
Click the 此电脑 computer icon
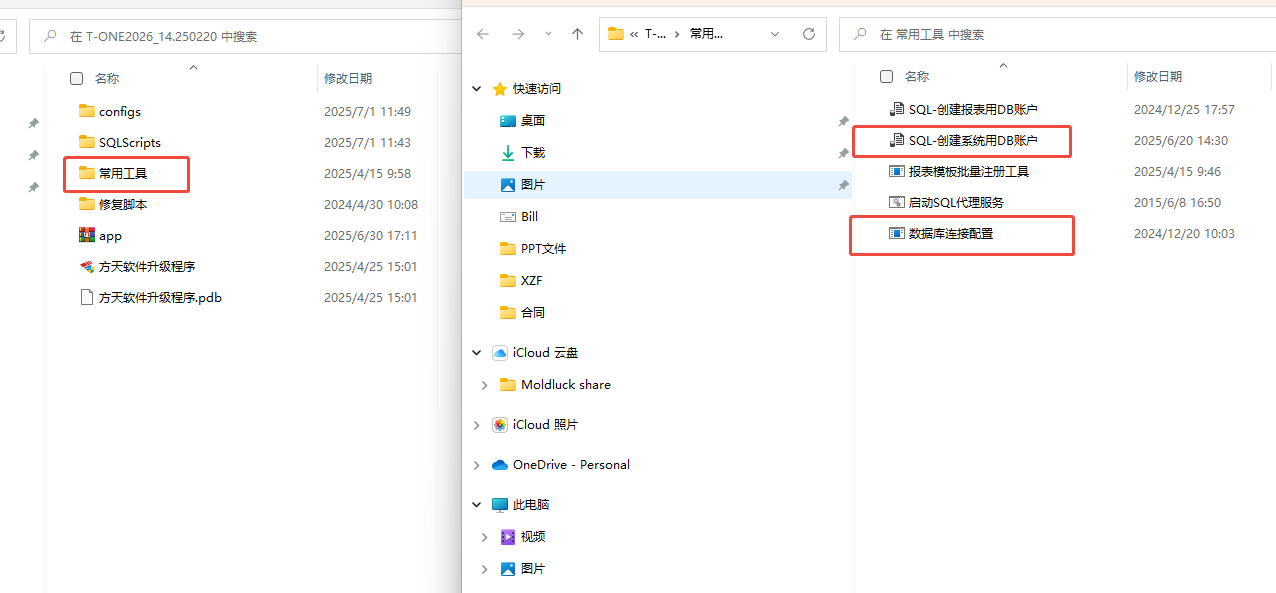pos(500,504)
